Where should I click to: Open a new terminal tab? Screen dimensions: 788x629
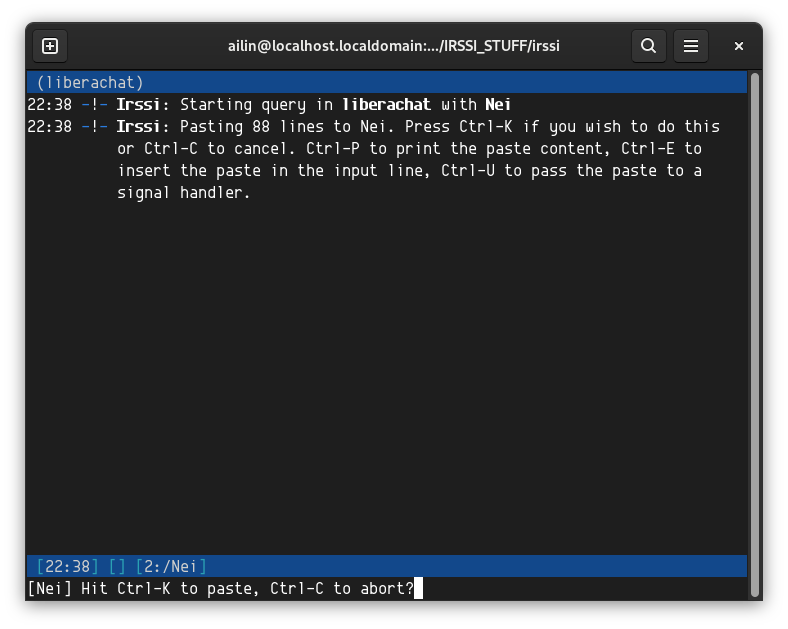point(50,46)
